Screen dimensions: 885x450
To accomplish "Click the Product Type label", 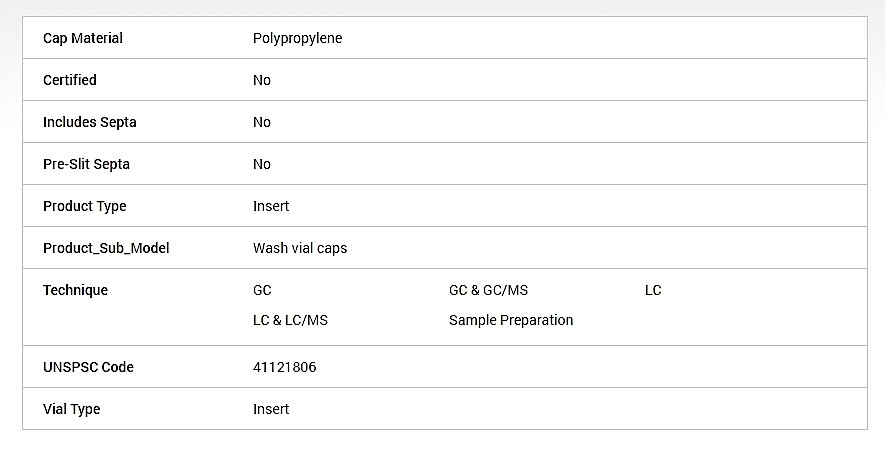I will [x=85, y=206].
